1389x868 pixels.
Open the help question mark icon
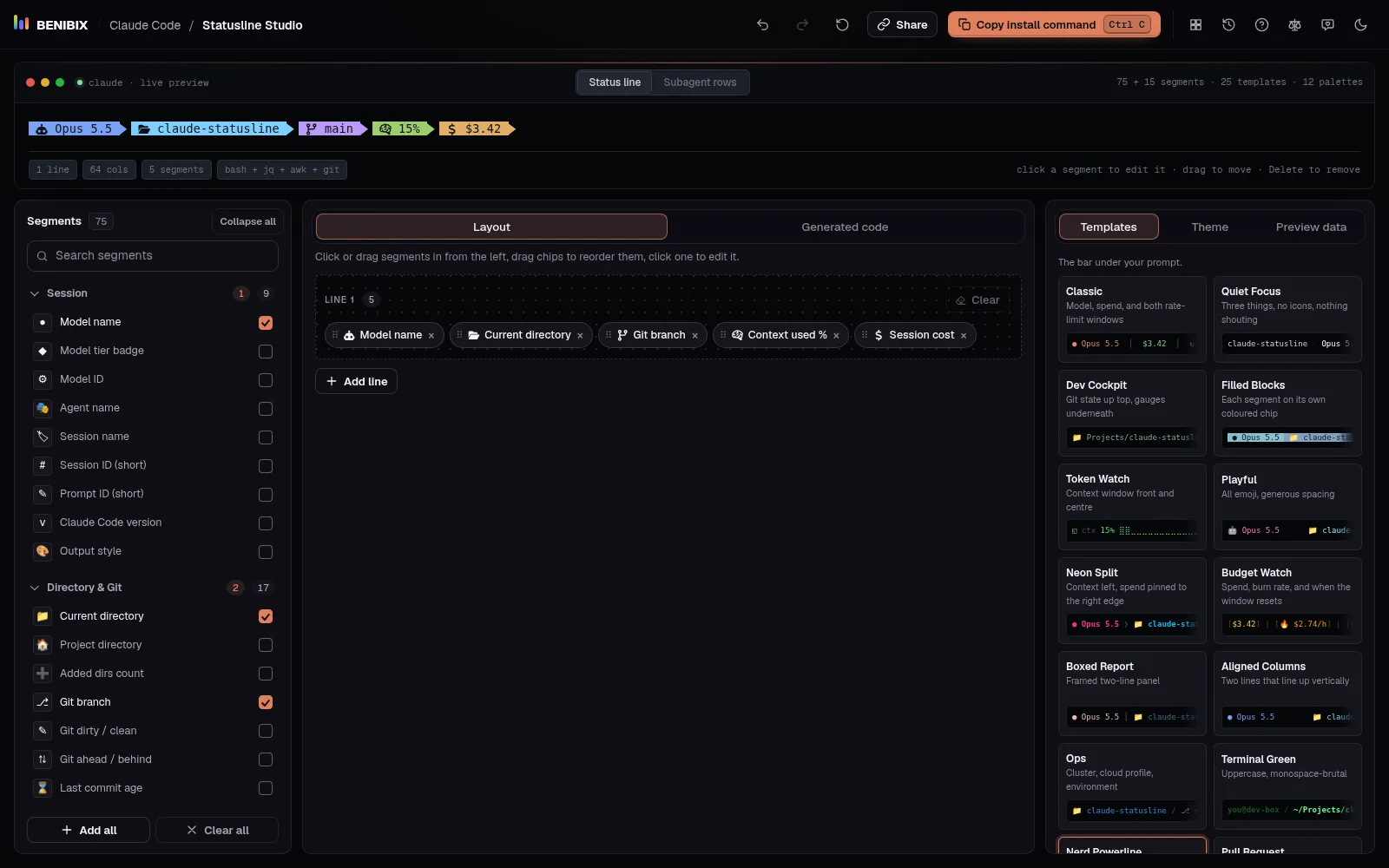[x=1261, y=25]
